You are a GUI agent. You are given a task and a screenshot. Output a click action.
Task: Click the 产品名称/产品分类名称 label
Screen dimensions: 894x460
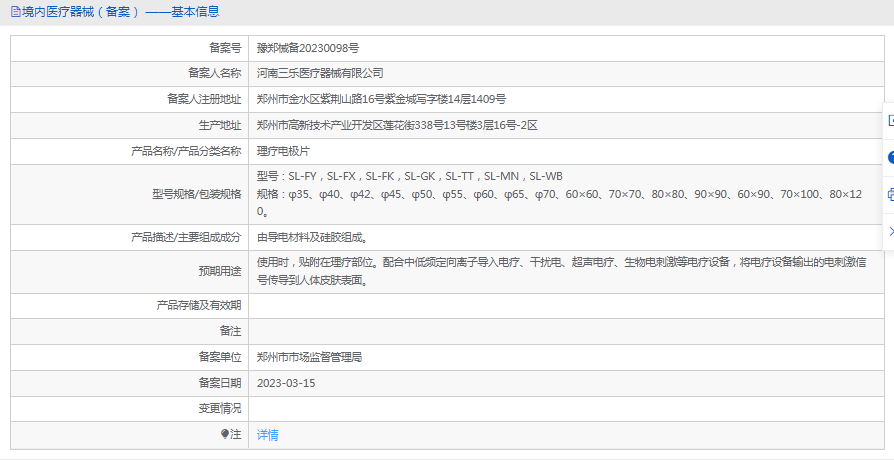click(x=186, y=152)
